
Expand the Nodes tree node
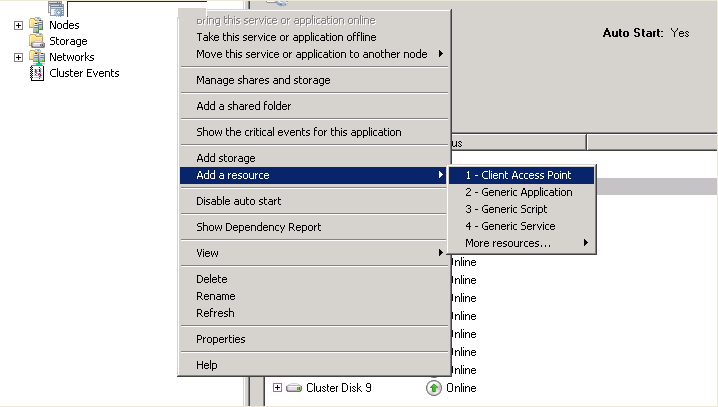pyautogui.click(x=18, y=25)
